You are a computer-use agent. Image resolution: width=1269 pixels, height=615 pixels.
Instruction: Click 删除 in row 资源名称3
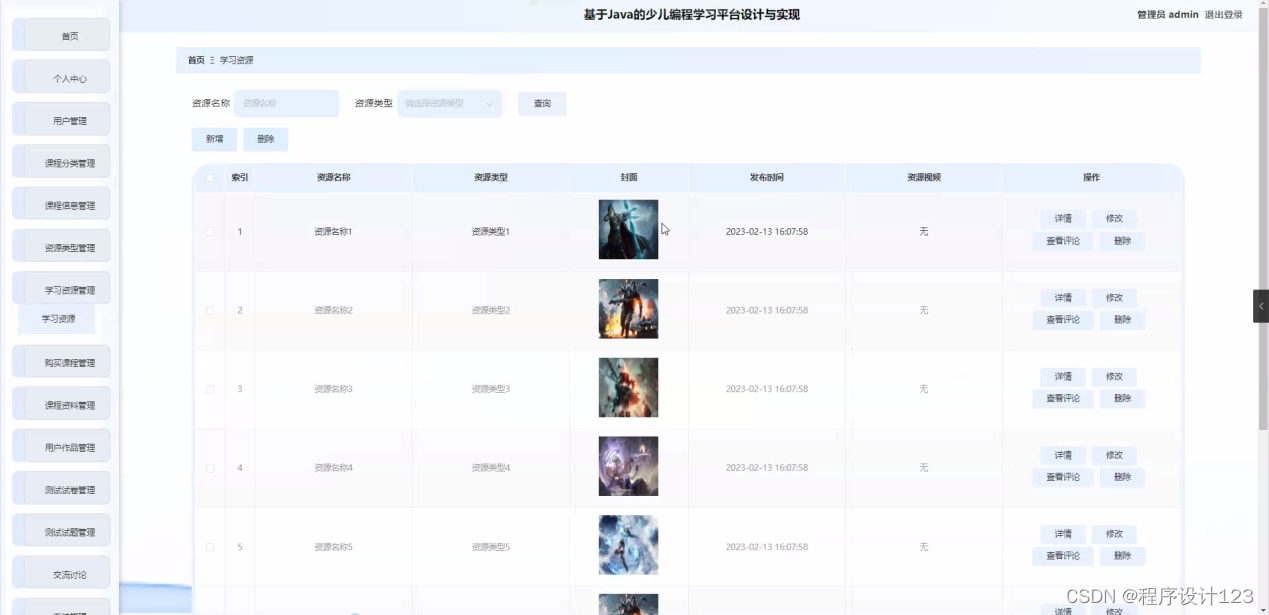click(1122, 399)
